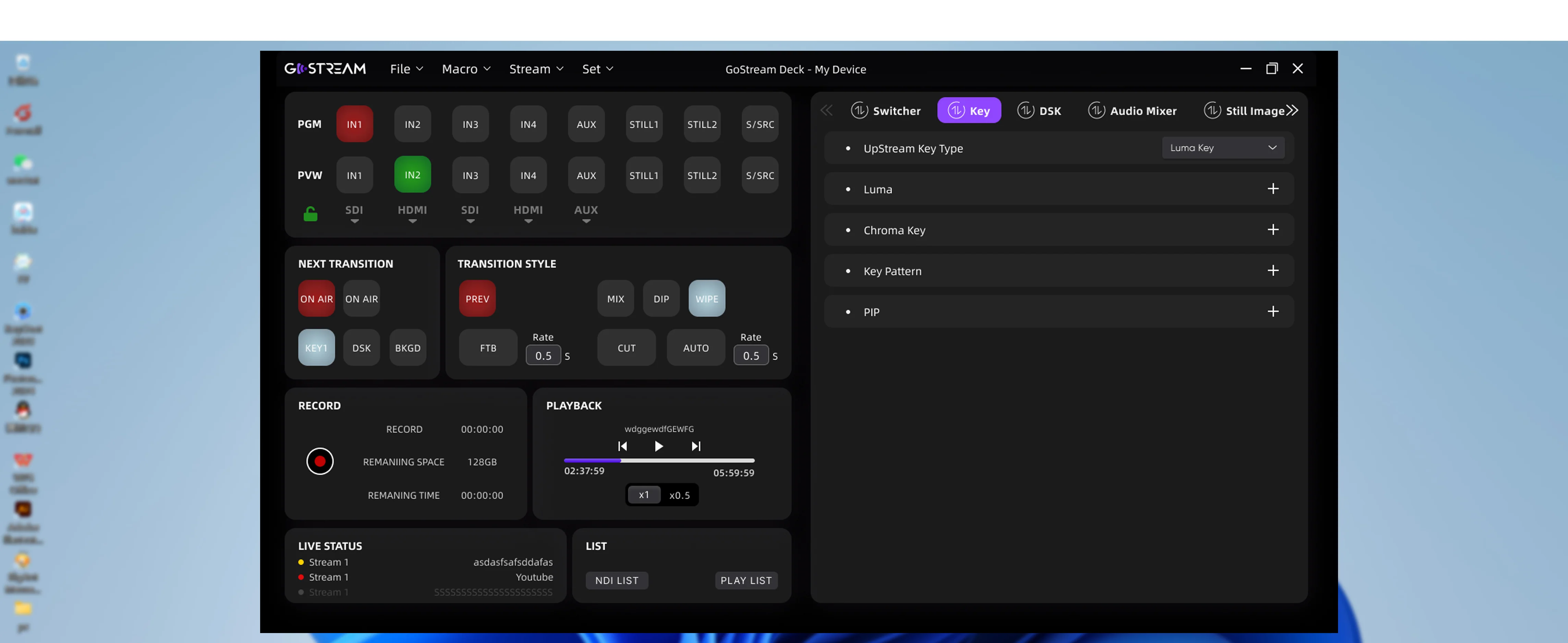Click the GoStream logo
1568x643 pixels.
325,69
